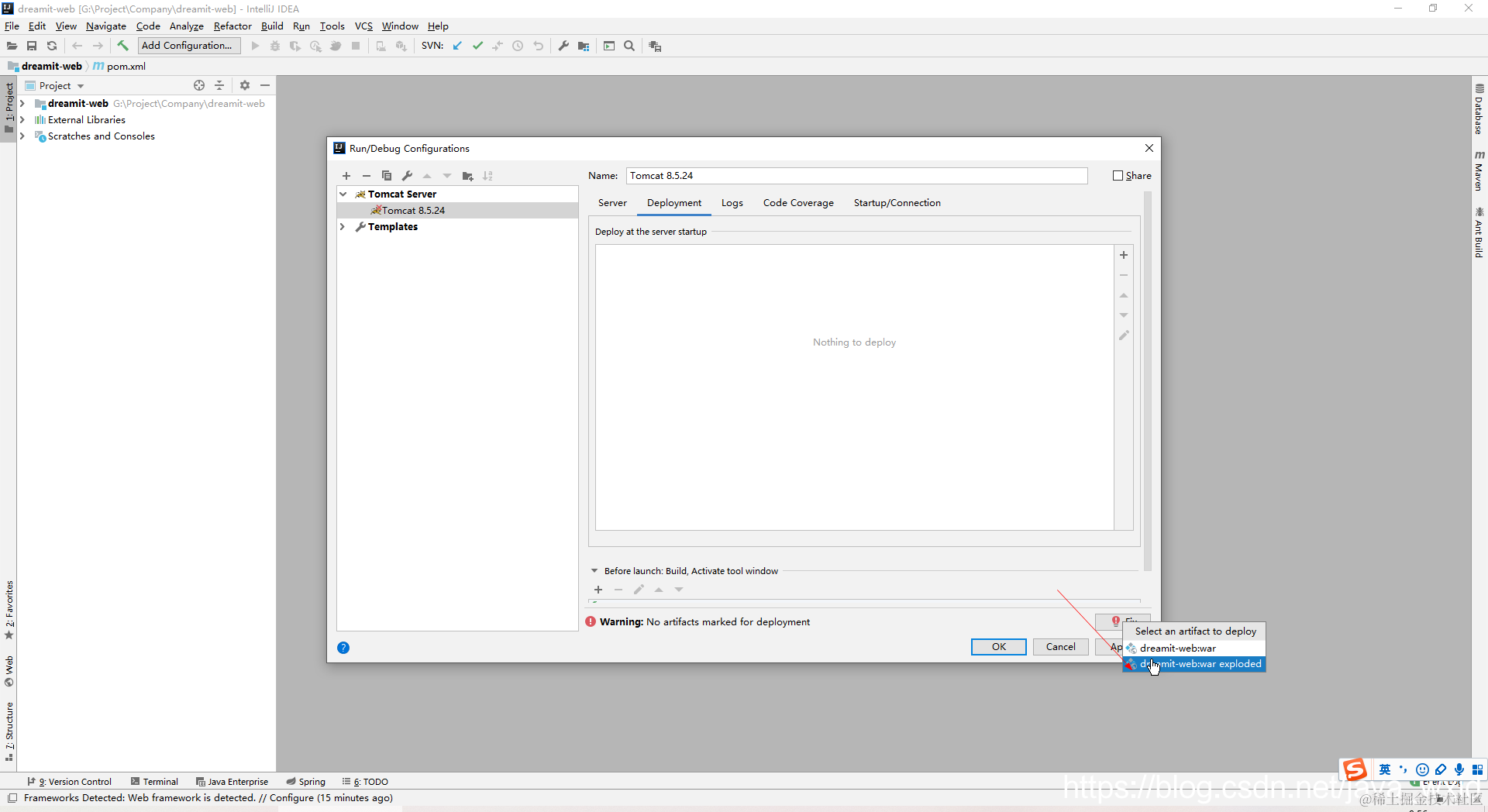Open the Favorites side panel
Image resolution: width=1488 pixels, height=812 pixels.
(x=9, y=611)
